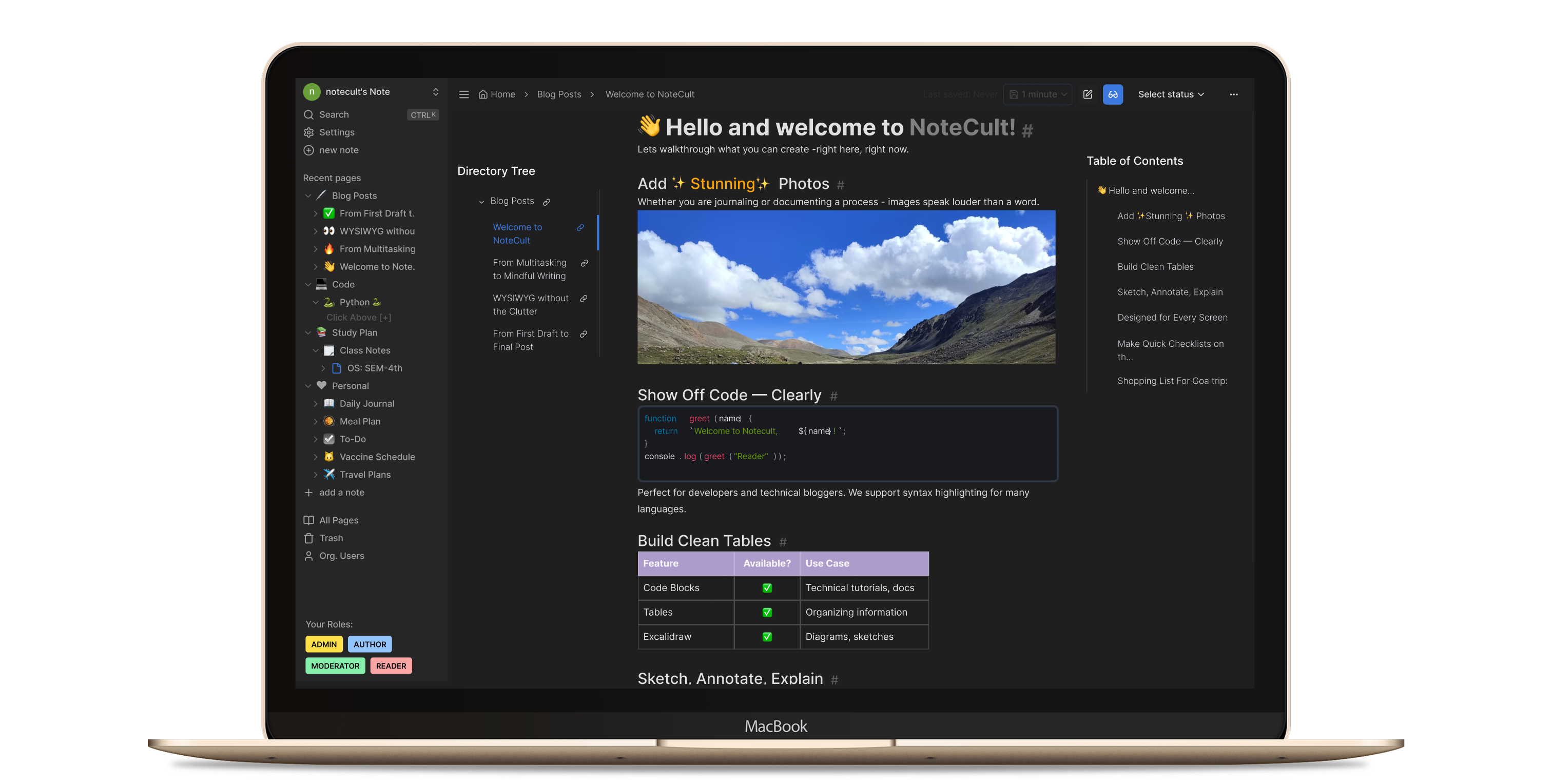Click the mountain landscape photo
The height and width of the screenshot is (784, 1552).
846,287
